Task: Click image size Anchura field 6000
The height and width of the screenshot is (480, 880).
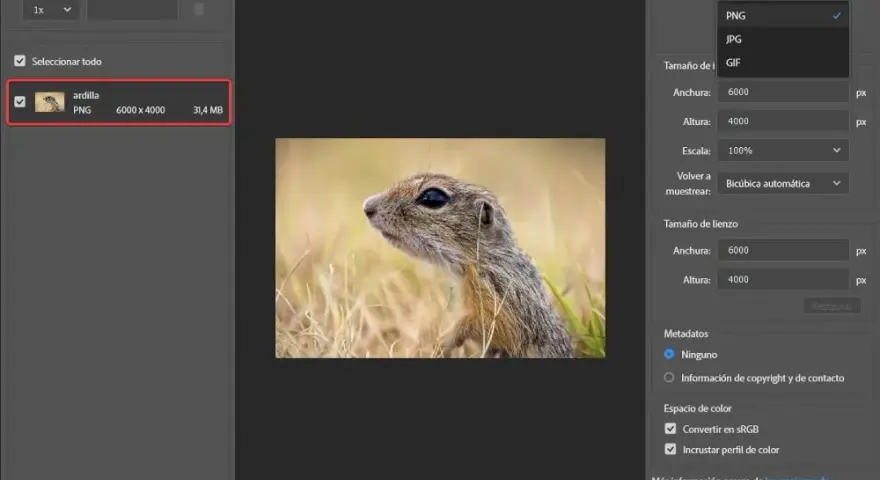Action: click(783, 92)
